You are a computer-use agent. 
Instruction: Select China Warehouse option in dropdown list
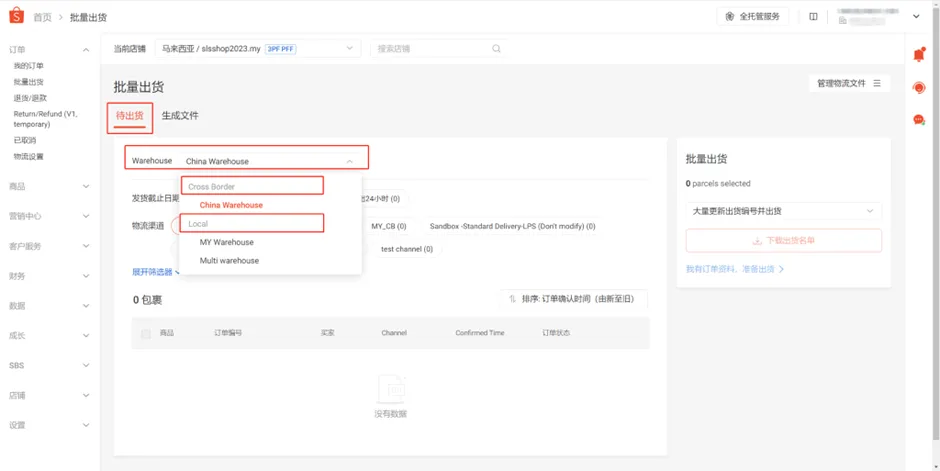click(x=231, y=205)
